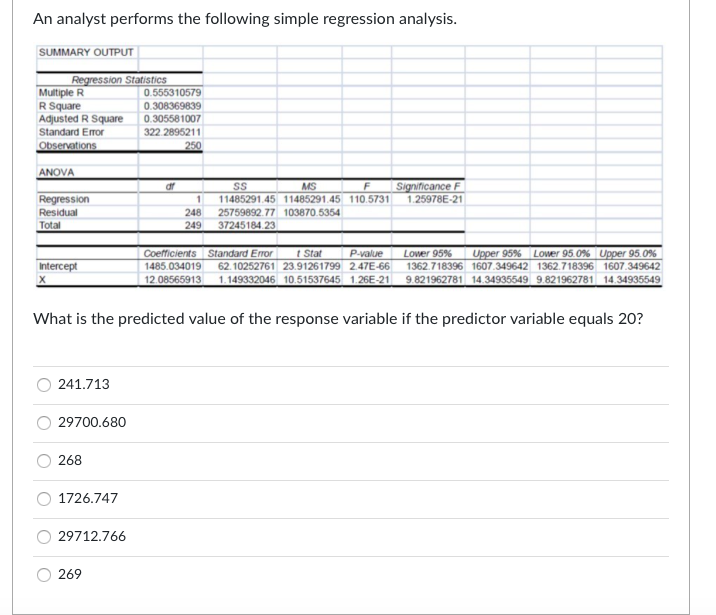Viewport: 716px width, 615px height.
Task: Choose the 268 answer radio button
Action: (x=44, y=461)
